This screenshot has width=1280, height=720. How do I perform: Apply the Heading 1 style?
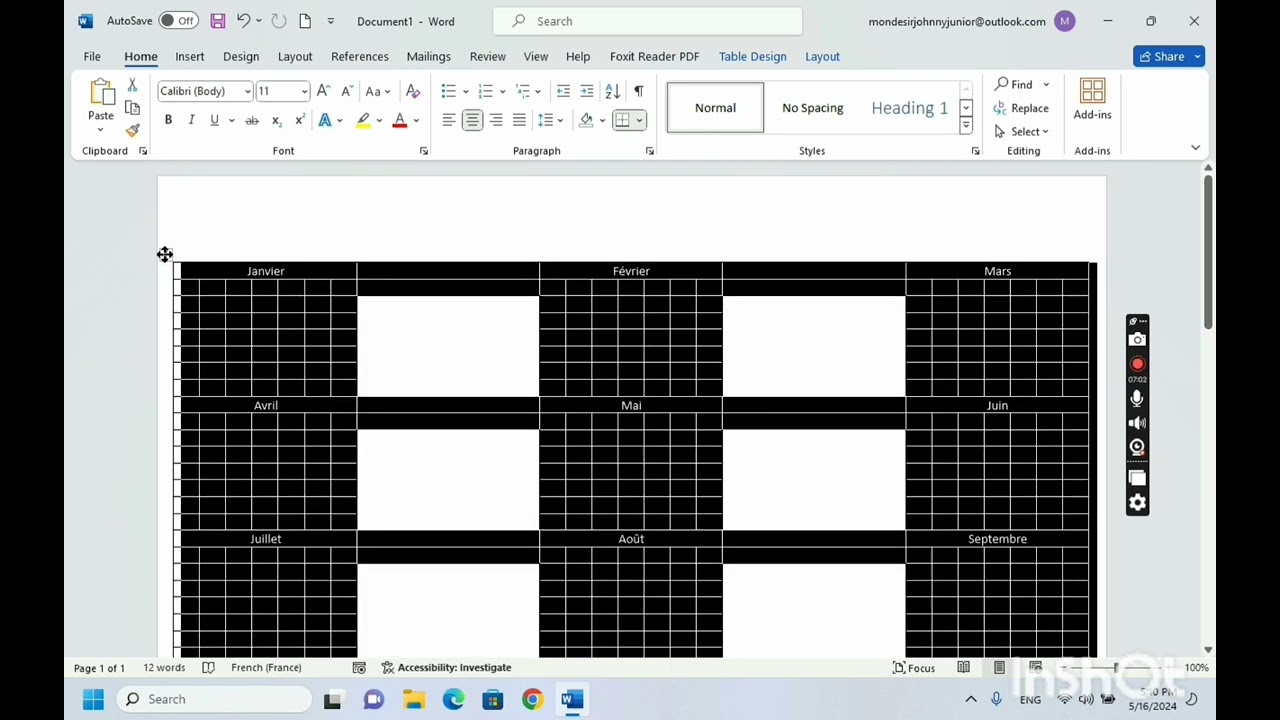(x=909, y=107)
